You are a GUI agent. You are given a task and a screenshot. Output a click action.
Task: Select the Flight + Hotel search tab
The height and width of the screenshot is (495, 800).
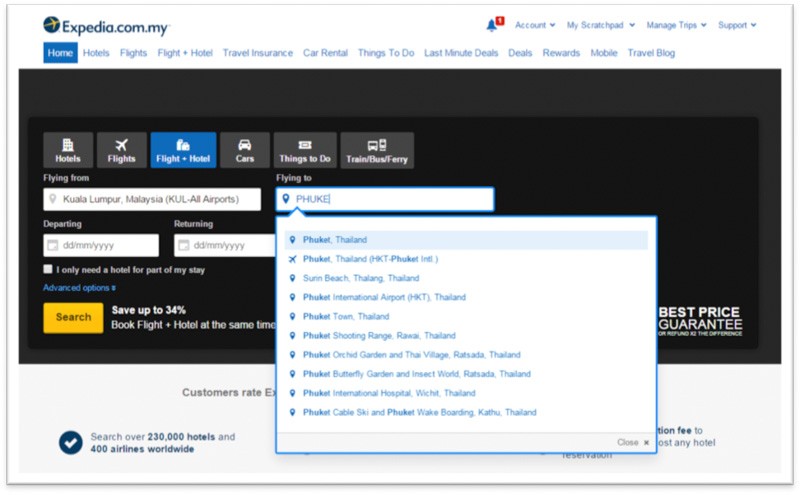(x=183, y=150)
